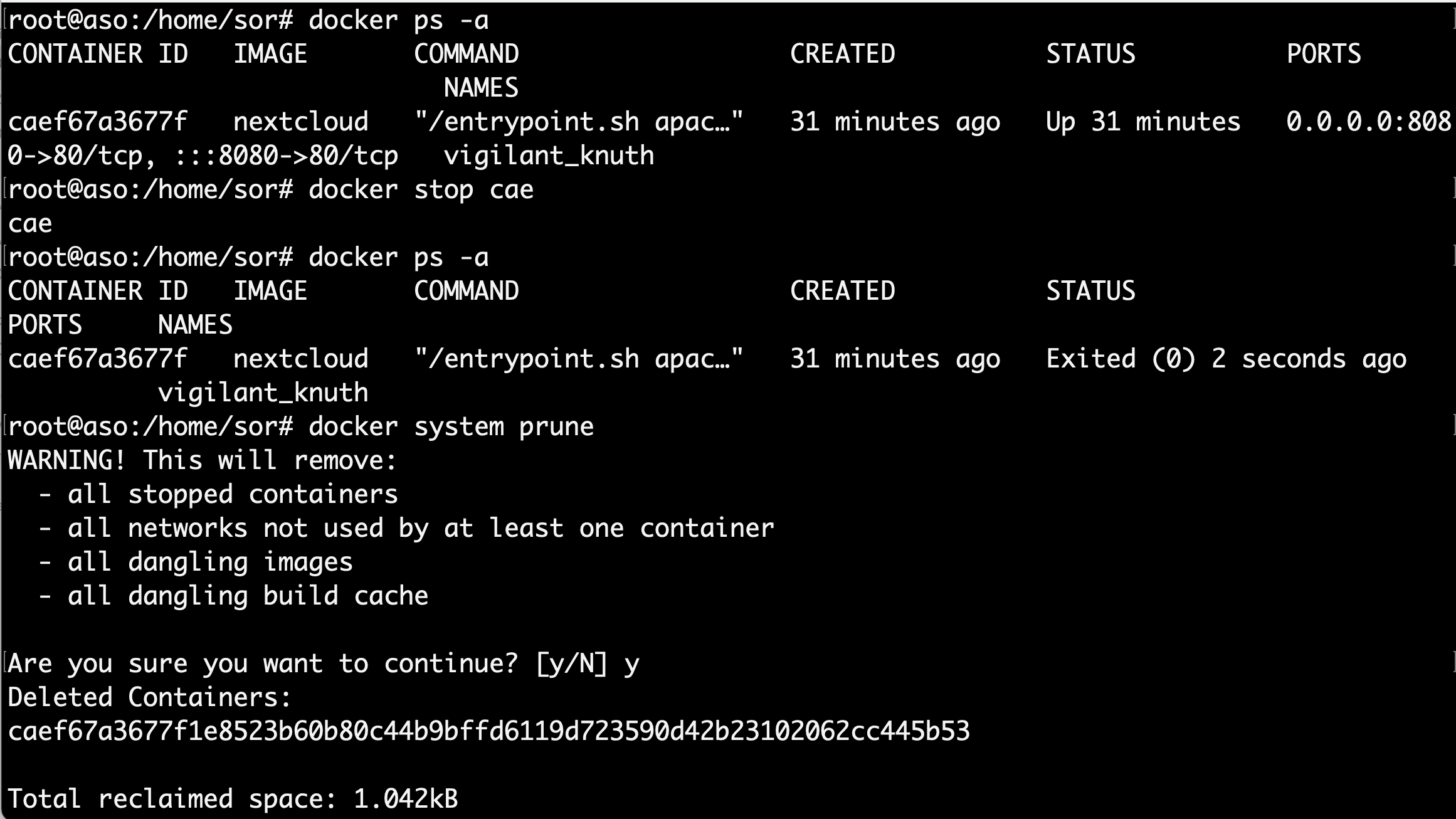Click the "Are you sure you want to continue?" prompt

[263, 664]
